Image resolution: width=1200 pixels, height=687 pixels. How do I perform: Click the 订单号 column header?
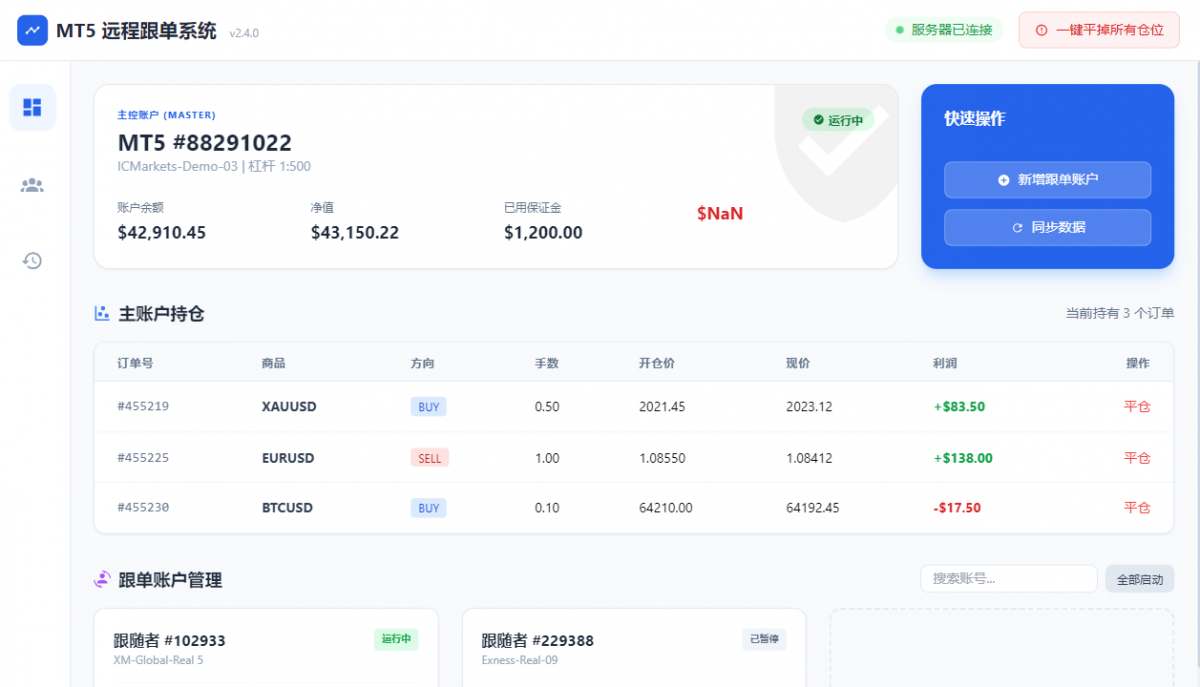pos(135,363)
